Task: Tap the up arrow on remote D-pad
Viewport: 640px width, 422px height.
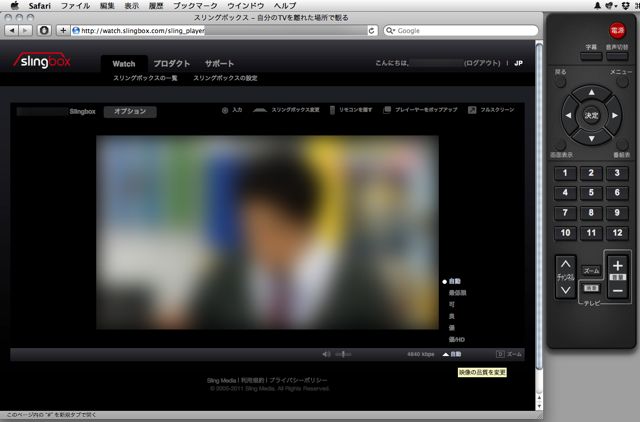Action: (591, 93)
